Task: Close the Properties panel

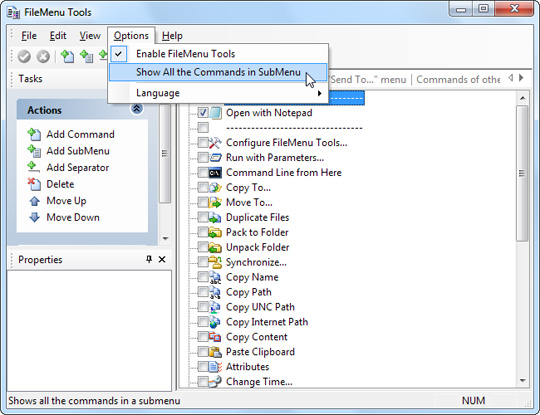Action: pyautogui.click(x=162, y=259)
